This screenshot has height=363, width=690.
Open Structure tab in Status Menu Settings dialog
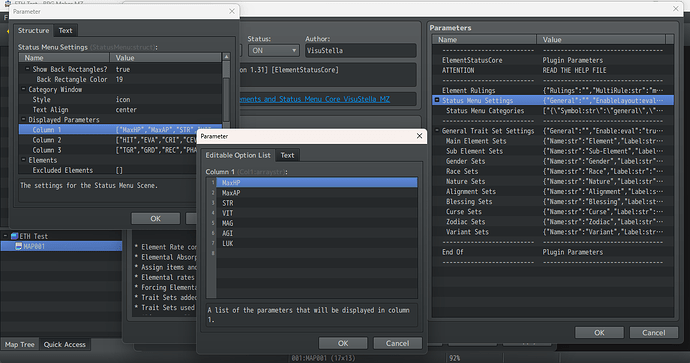33,30
